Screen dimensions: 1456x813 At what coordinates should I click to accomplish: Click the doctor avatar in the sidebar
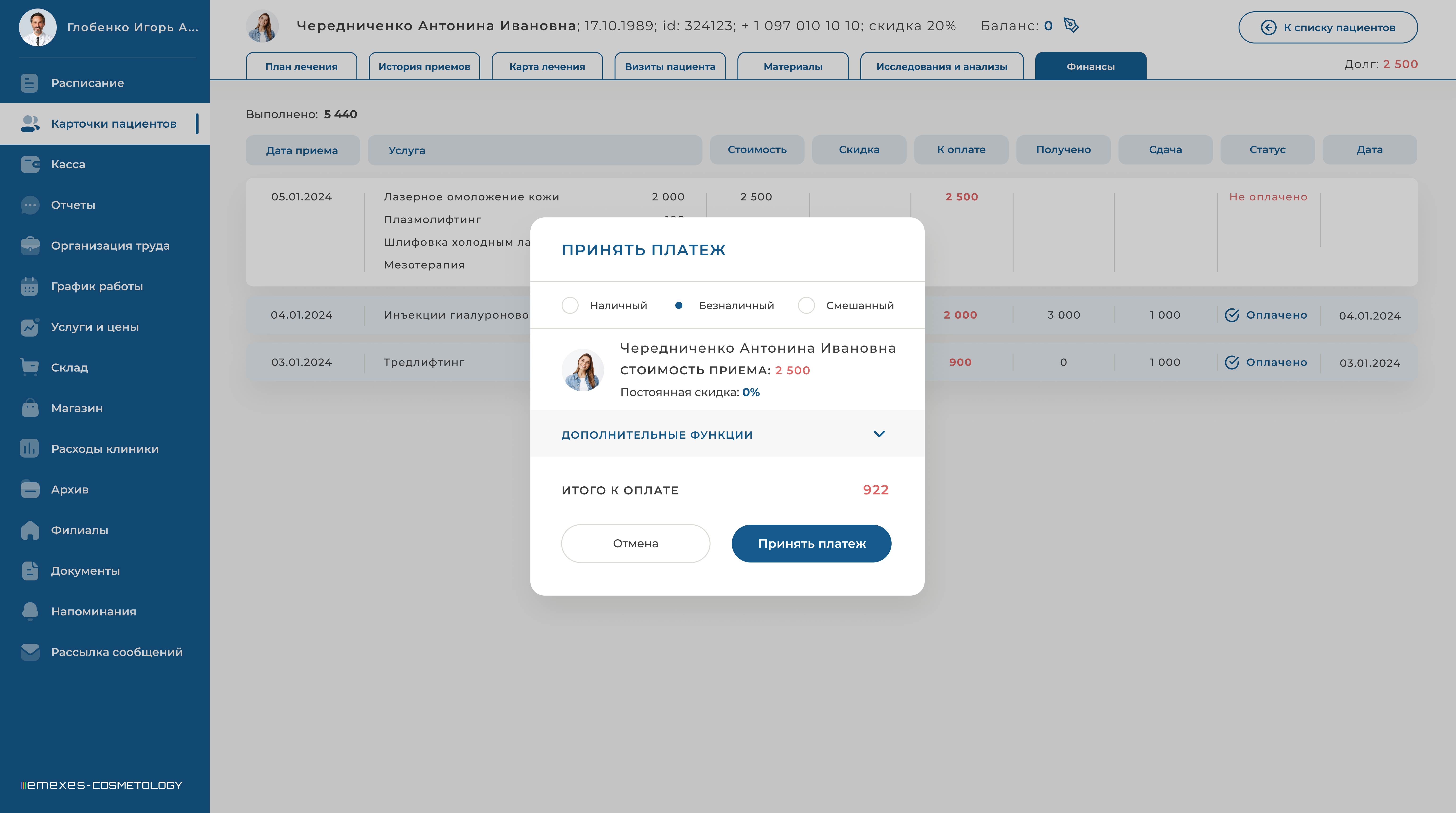(x=38, y=27)
